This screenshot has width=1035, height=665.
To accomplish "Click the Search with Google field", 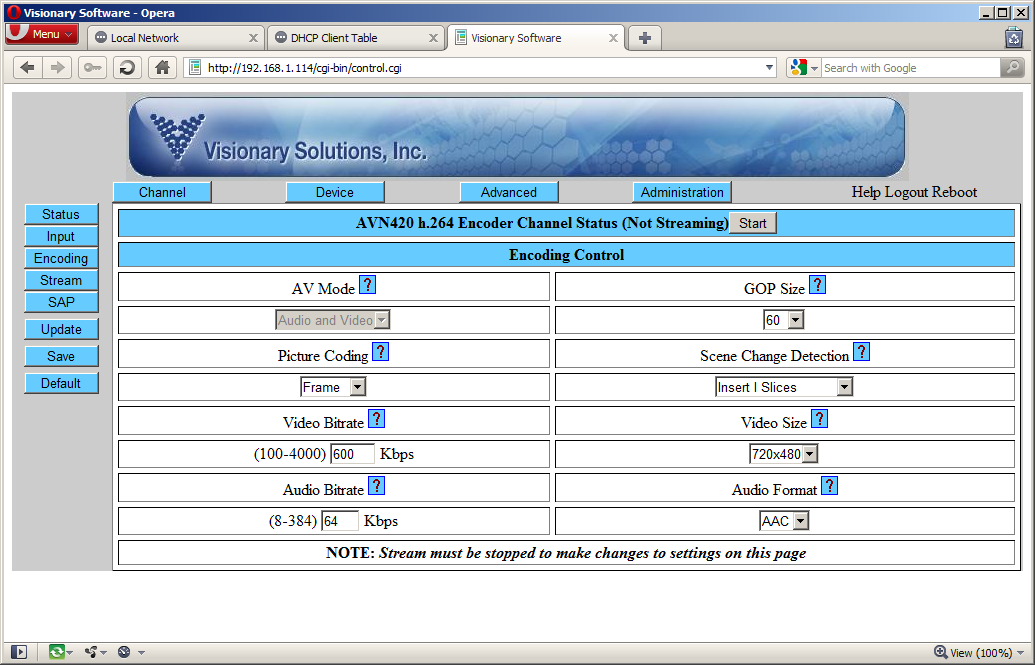I will pos(910,67).
